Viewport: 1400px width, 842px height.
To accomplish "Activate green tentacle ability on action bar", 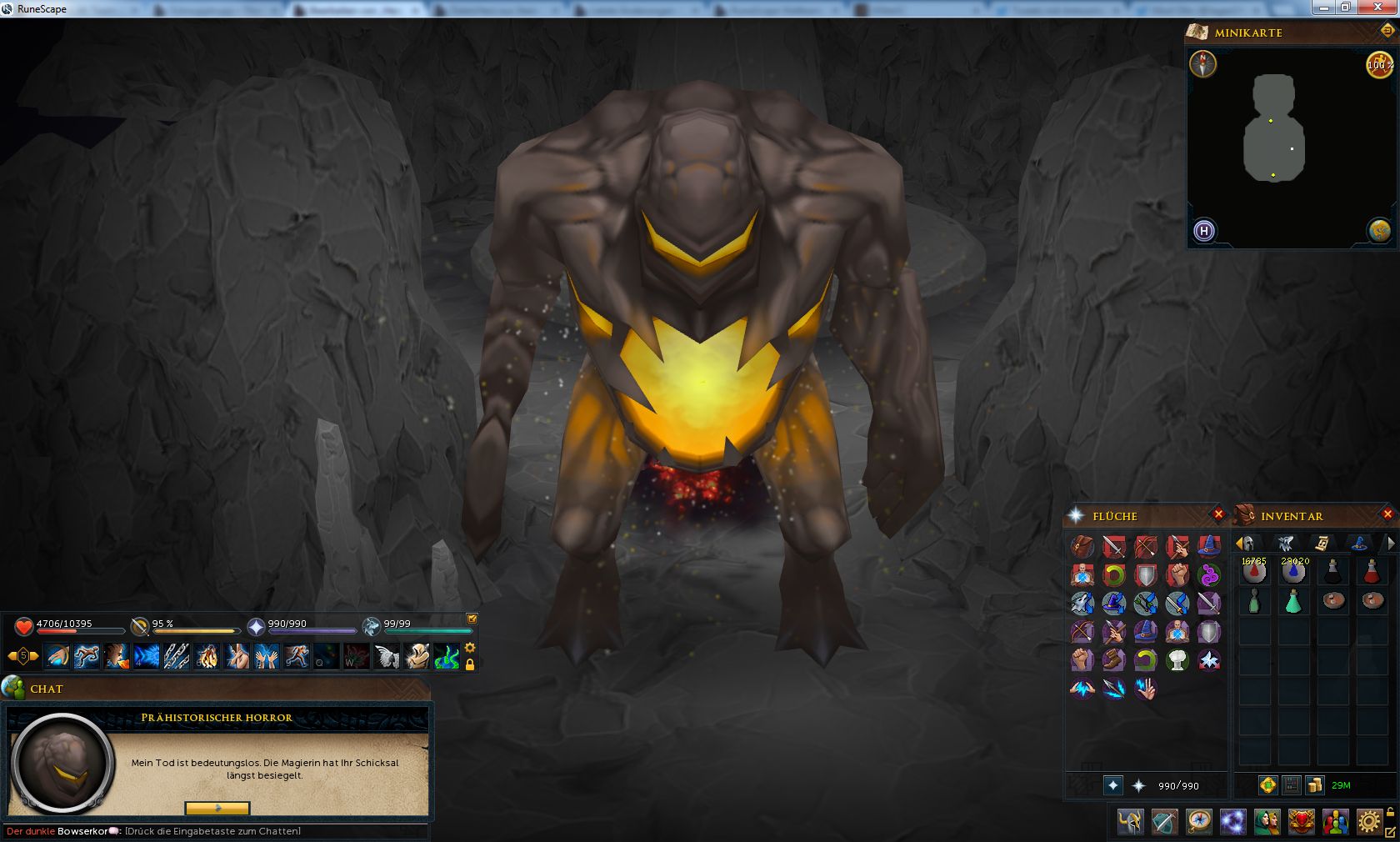I will tap(447, 657).
